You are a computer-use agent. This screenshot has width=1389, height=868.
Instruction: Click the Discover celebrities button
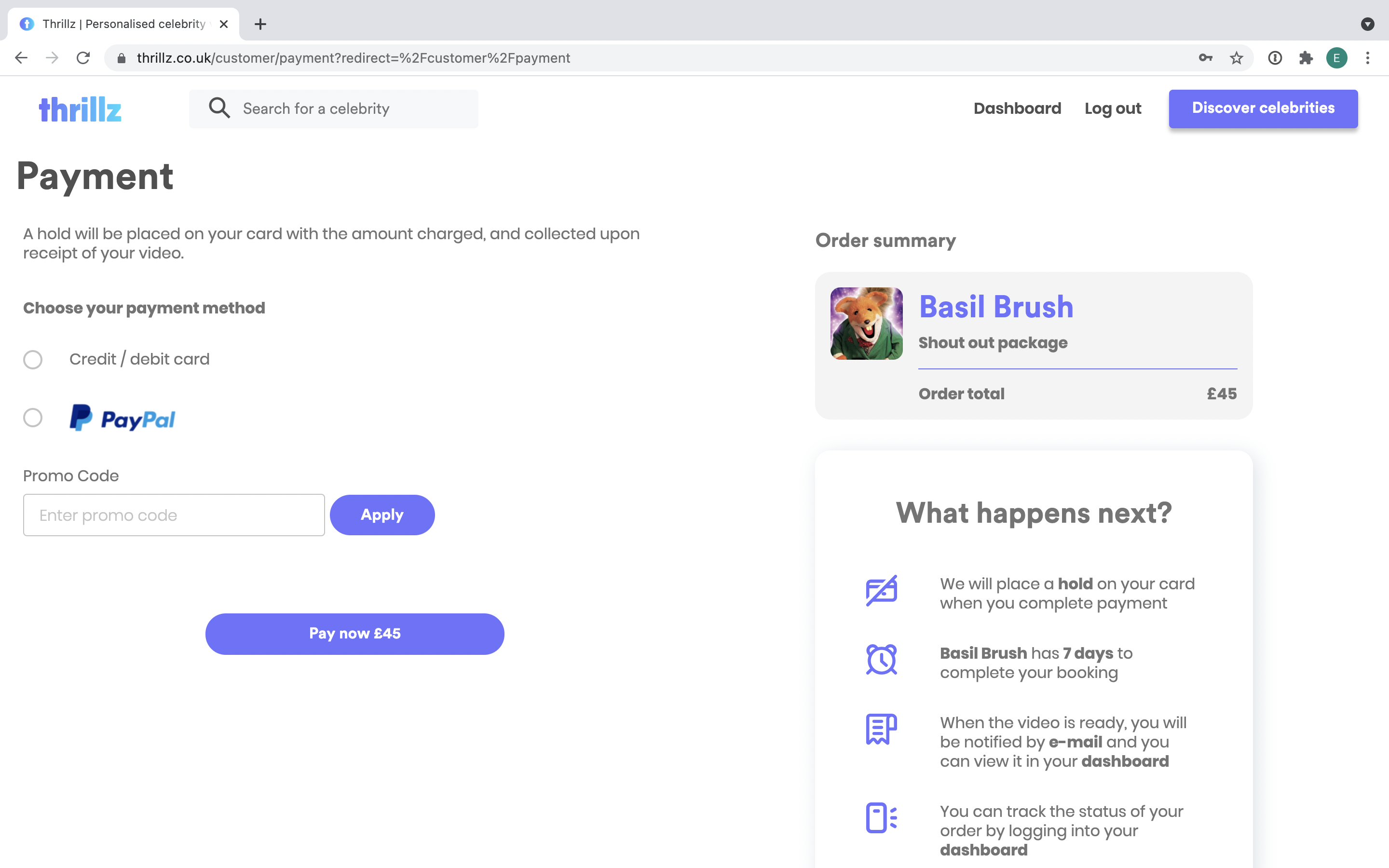coord(1263,108)
